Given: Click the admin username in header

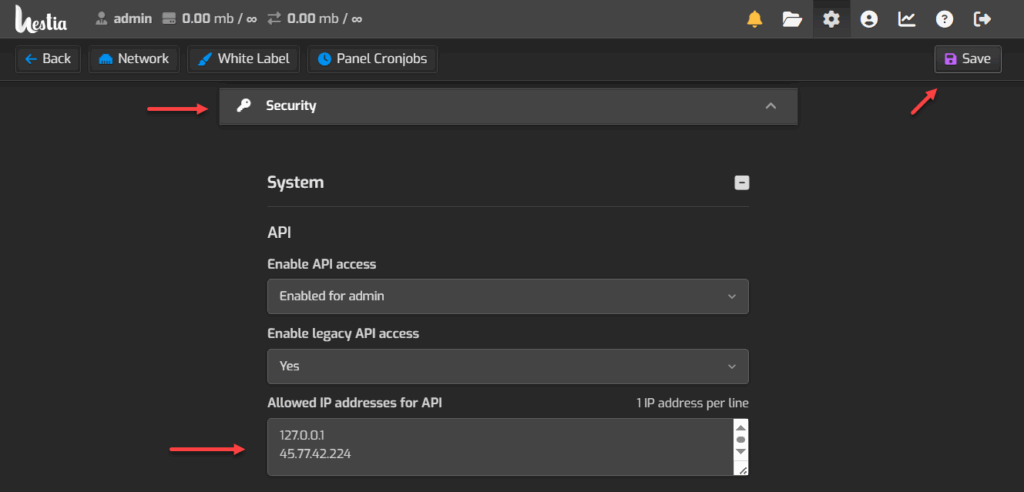Looking at the screenshot, I should (x=132, y=19).
